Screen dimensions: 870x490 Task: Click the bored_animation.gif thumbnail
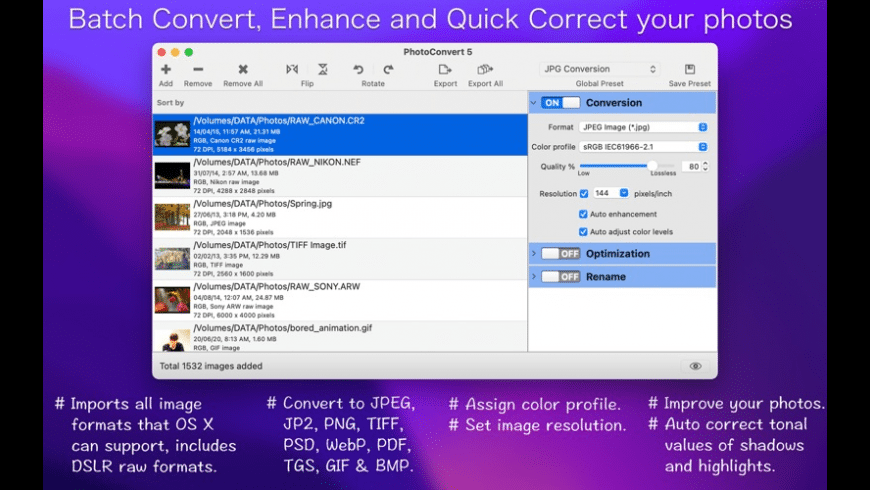coord(173,340)
